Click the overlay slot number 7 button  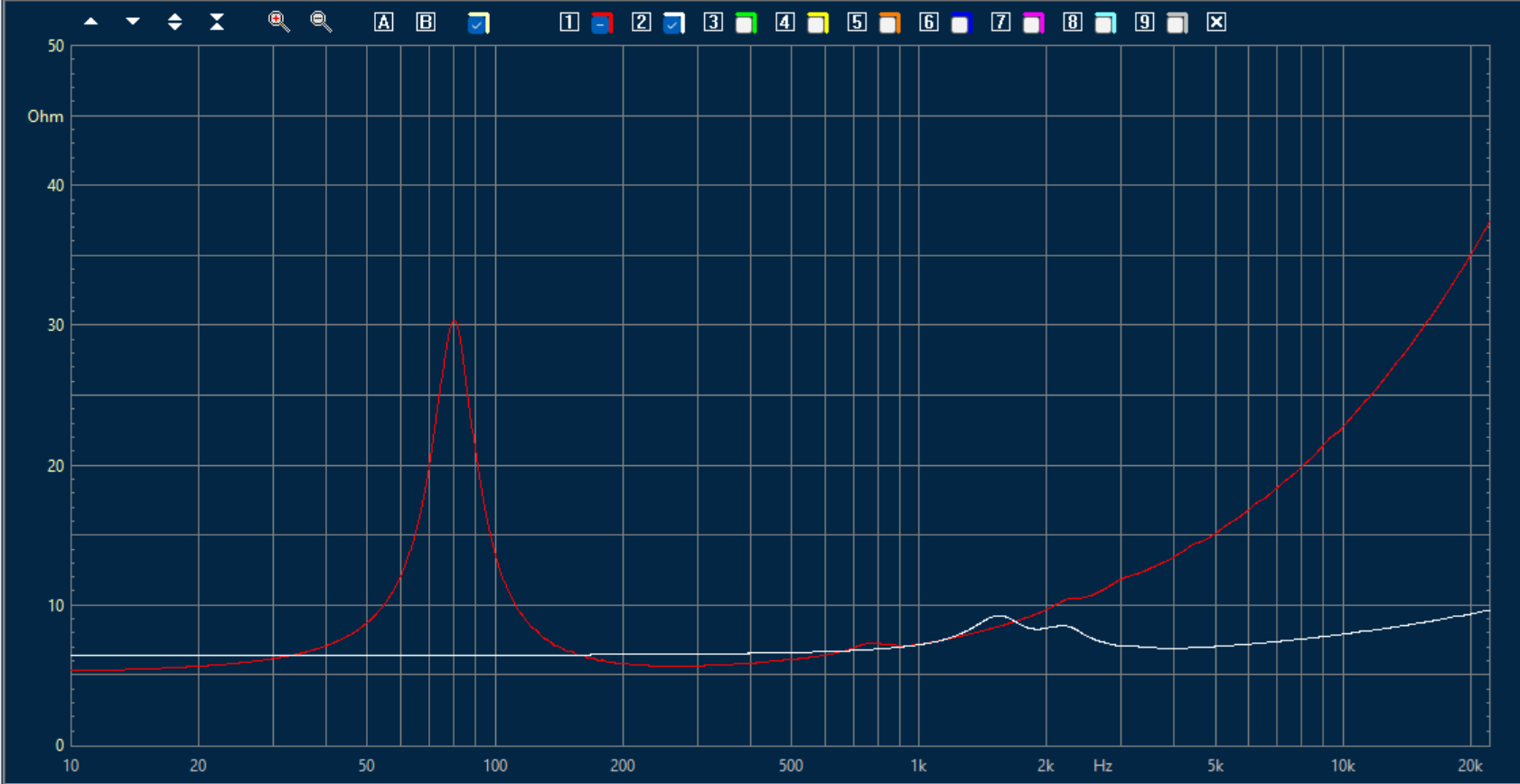[1000, 22]
